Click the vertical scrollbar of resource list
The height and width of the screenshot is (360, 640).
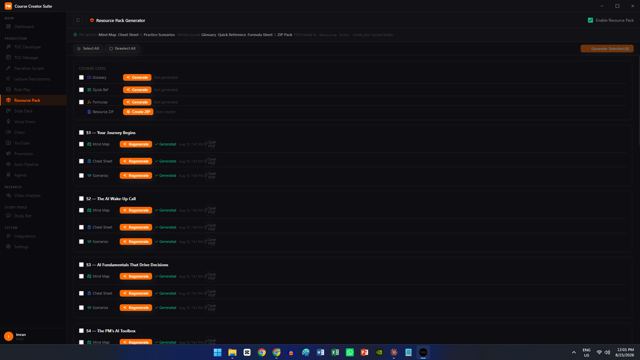(638, 100)
